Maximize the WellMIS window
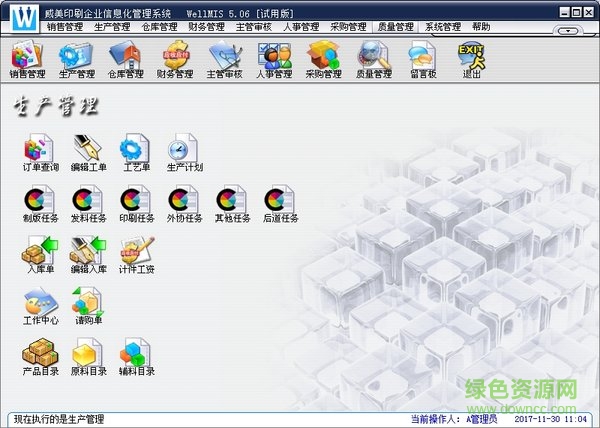The image size is (600, 428). [x=576, y=12]
